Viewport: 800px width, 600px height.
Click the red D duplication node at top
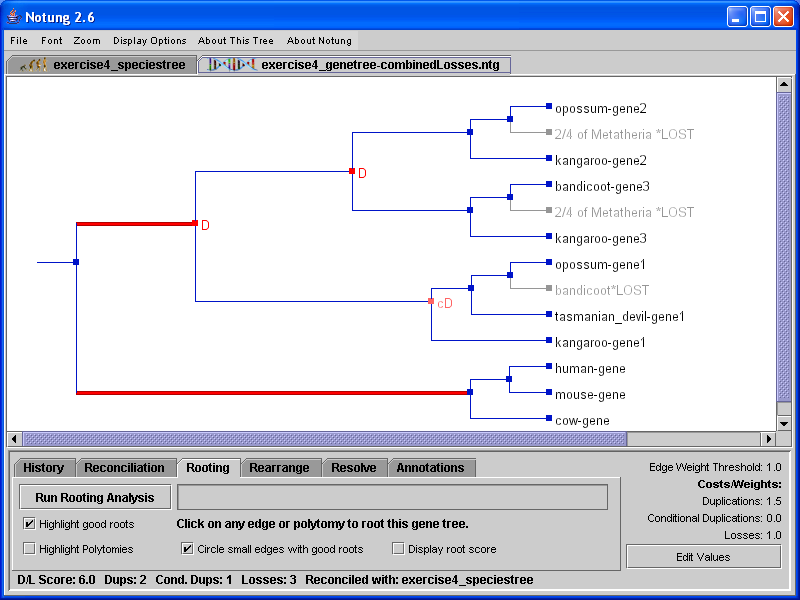[352, 171]
